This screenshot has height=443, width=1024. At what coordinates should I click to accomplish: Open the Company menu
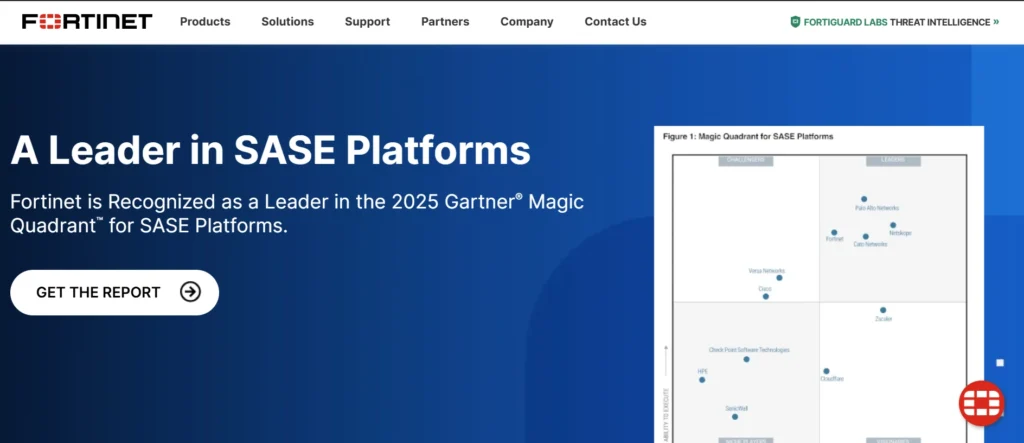tap(526, 22)
